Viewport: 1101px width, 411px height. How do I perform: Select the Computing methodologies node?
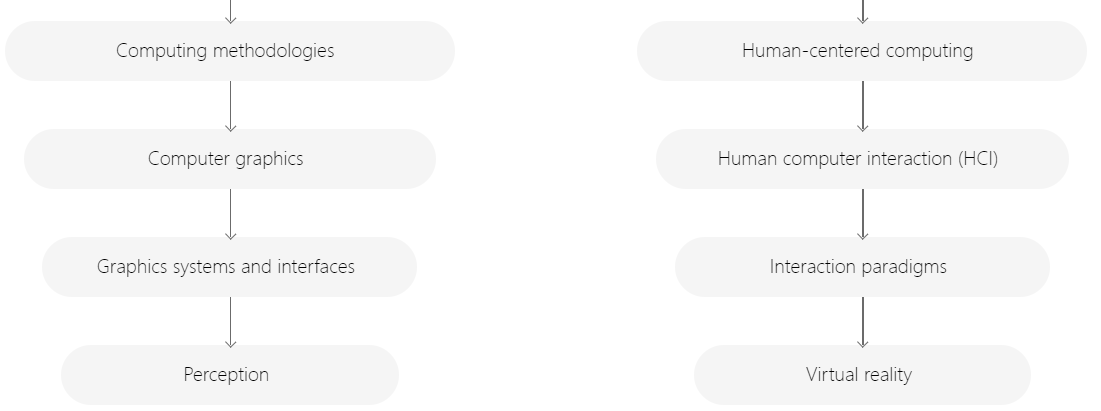click(230, 51)
